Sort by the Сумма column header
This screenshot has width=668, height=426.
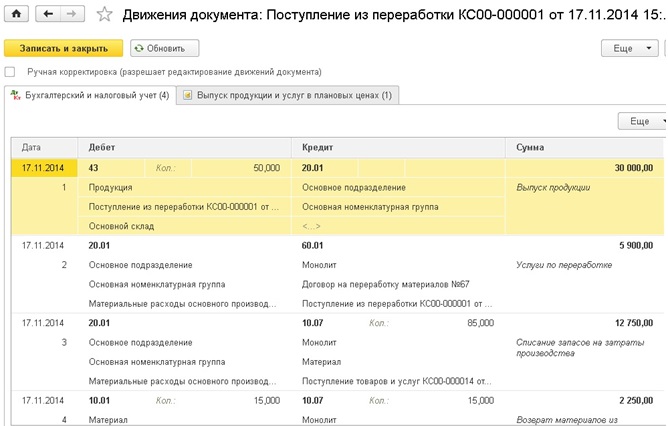pyautogui.click(x=584, y=147)
